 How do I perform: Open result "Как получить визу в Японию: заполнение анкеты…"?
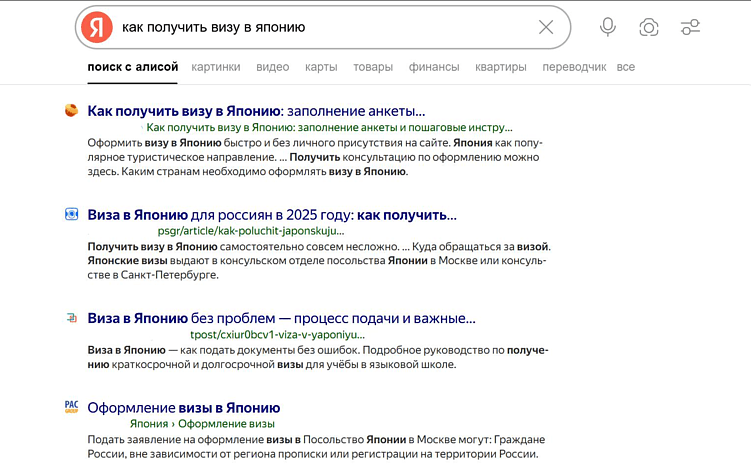256,111
